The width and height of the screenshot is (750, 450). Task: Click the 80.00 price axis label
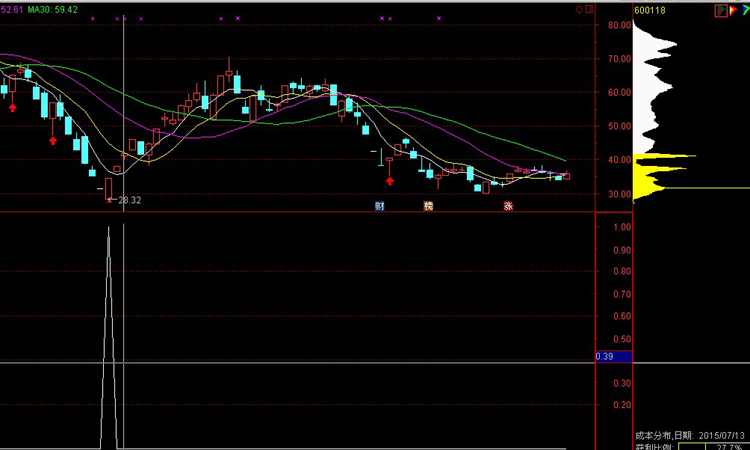[x=620, y=25]
